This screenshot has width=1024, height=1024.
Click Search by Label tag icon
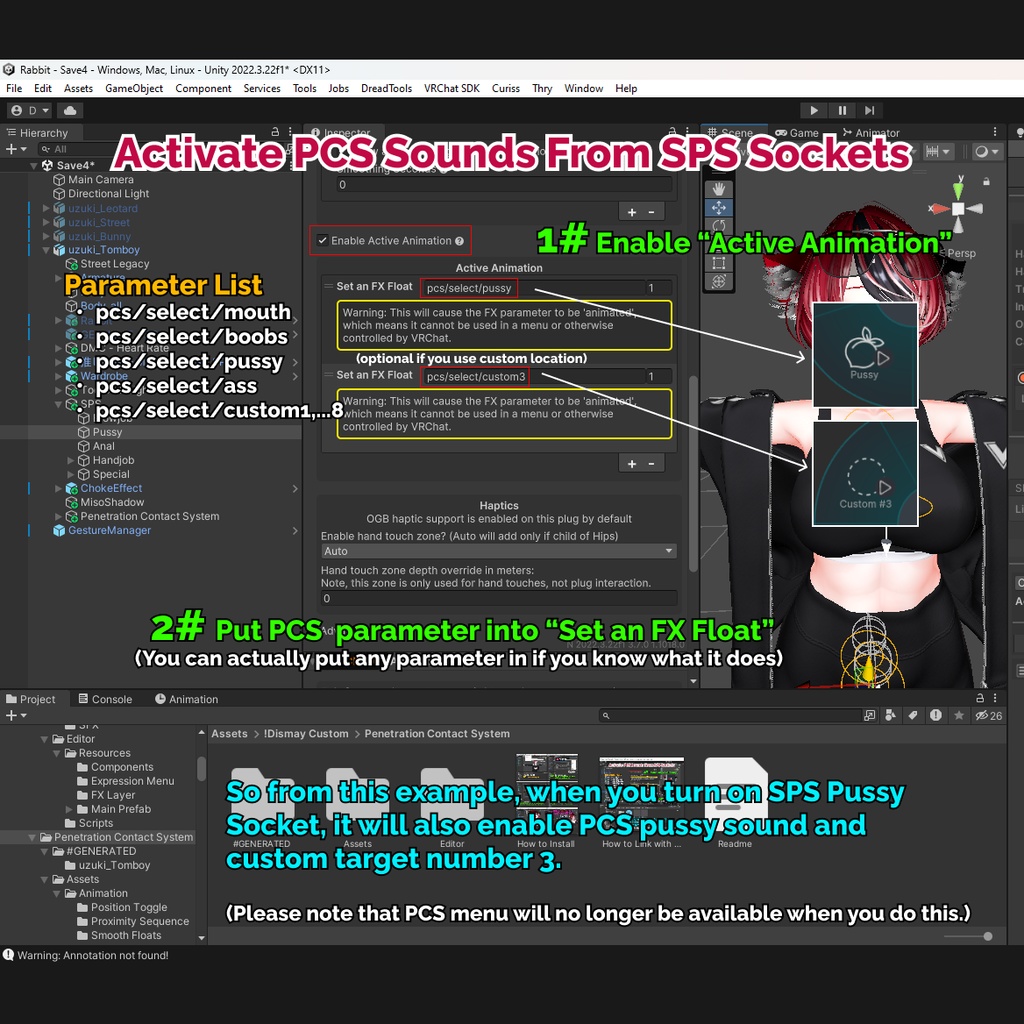(913, 716)
